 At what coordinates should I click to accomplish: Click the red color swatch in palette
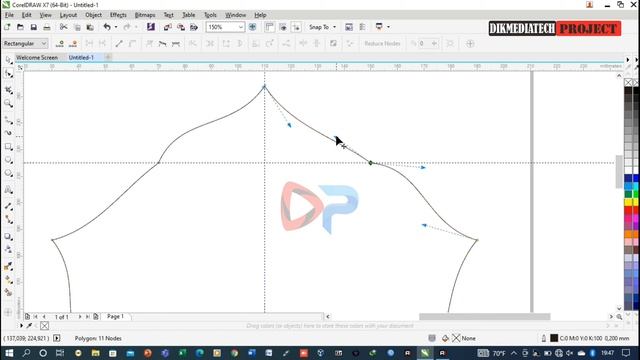click(629, 211)
